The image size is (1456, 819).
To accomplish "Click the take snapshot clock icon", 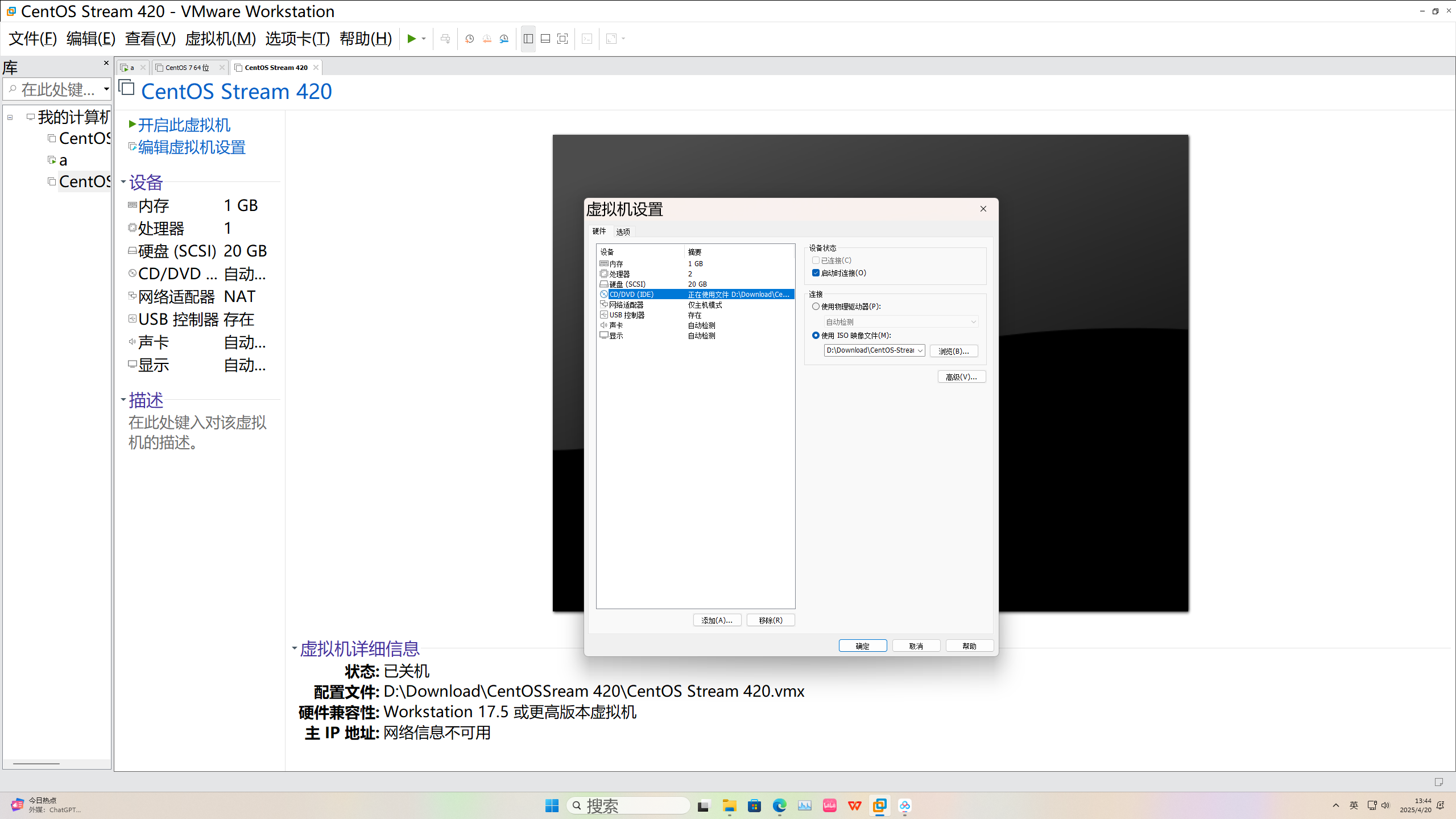I will pyautogui.click(x=469, y=39).
